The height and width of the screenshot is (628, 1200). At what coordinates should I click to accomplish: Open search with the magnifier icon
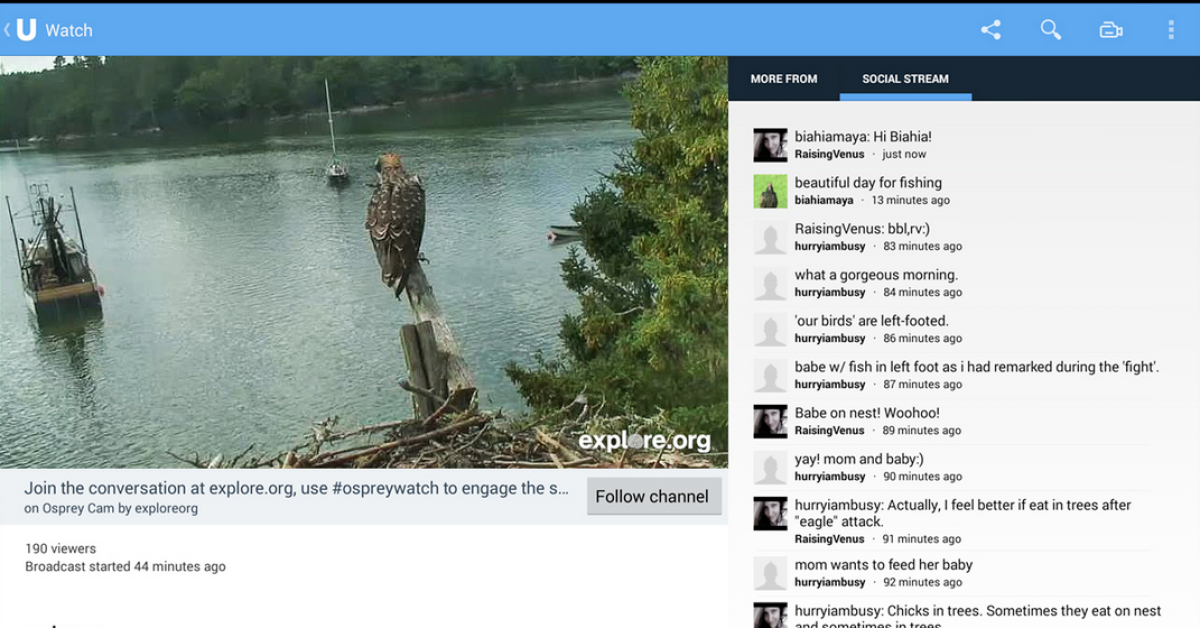(1050, 30)
